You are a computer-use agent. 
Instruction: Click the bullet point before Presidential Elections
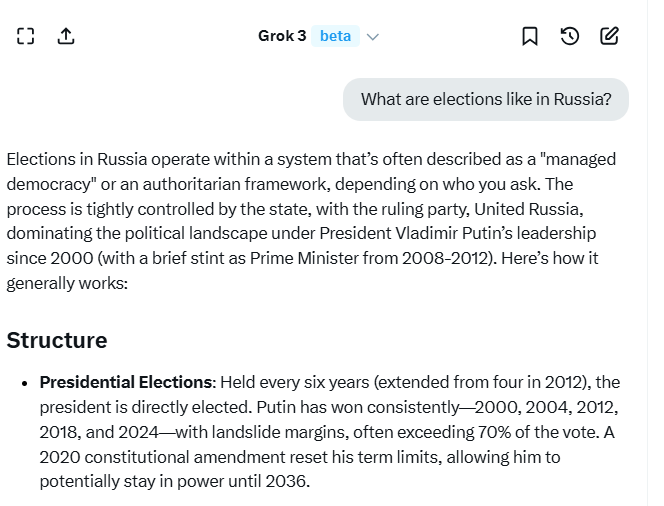24,383
